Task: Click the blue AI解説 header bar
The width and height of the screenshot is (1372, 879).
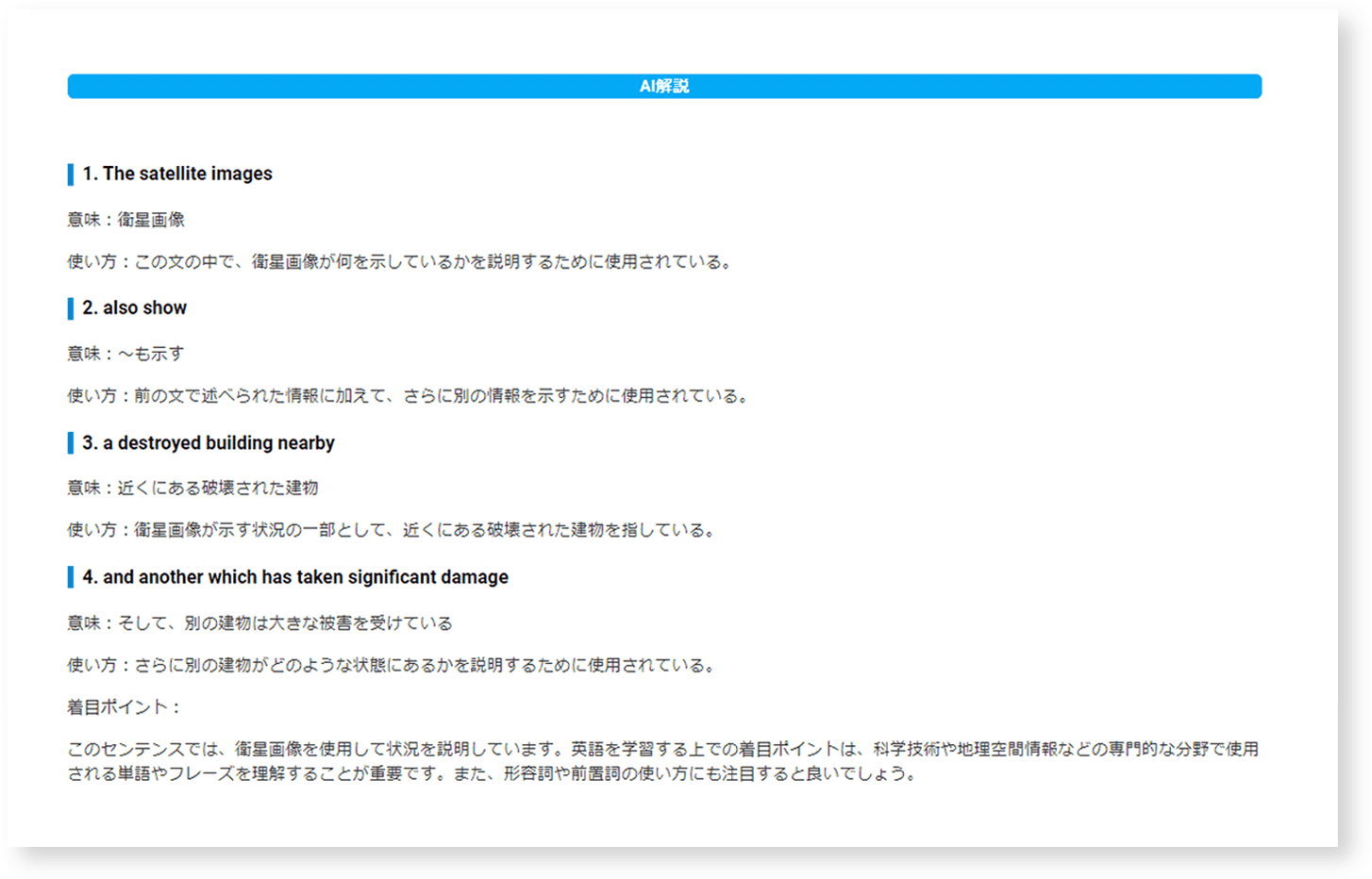Action: click(x=664, y=86)
